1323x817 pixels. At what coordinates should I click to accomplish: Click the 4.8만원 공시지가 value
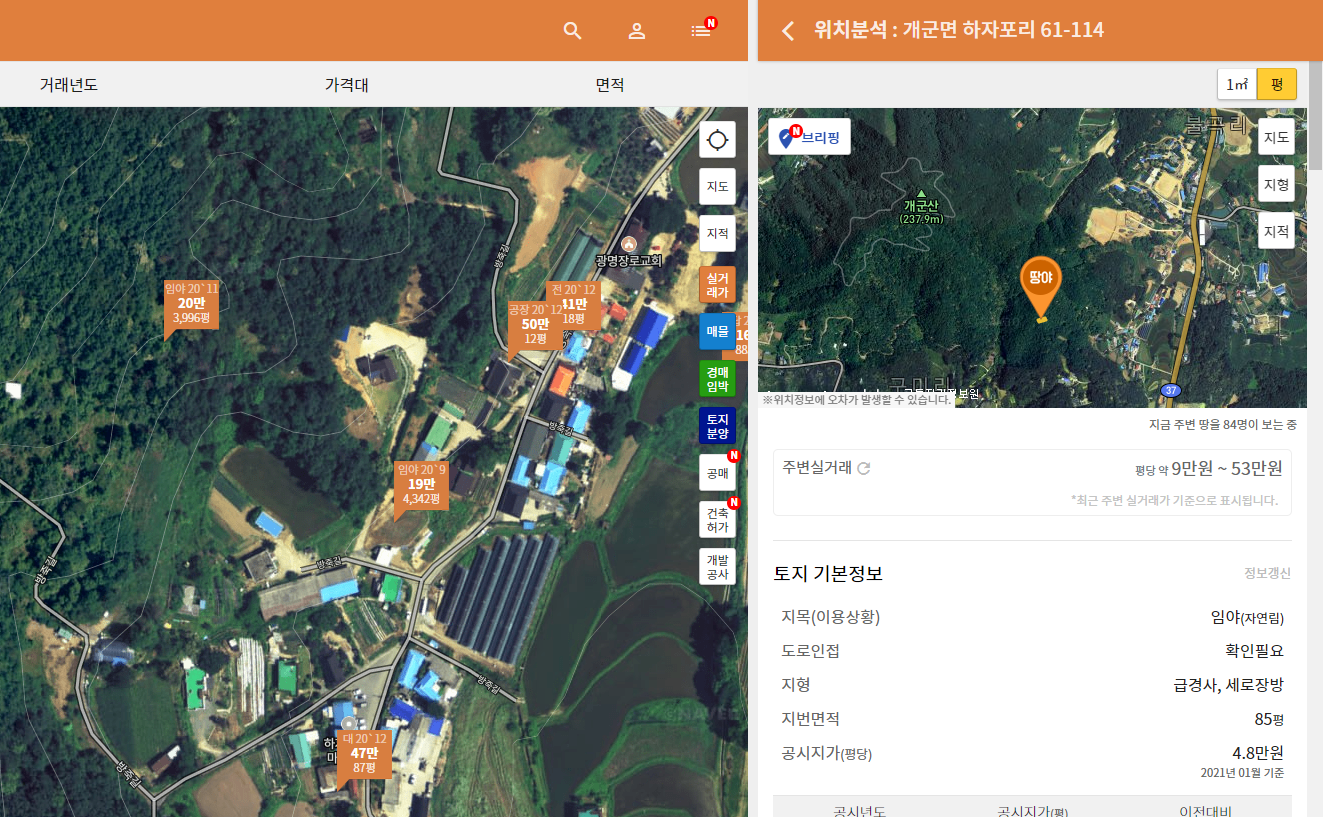1257,753
